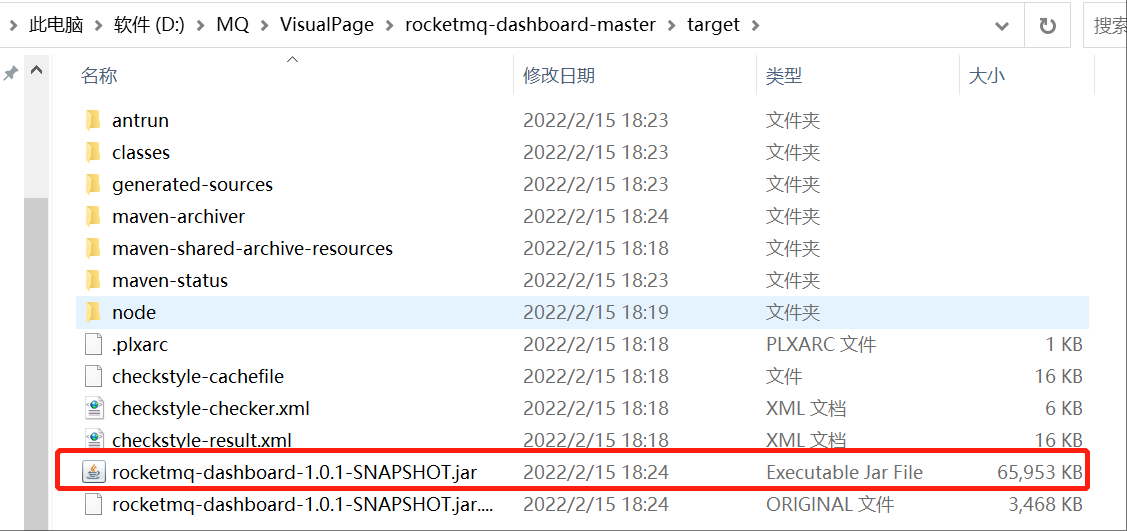Sort files by 大小 column header

(x=987, y=75)
